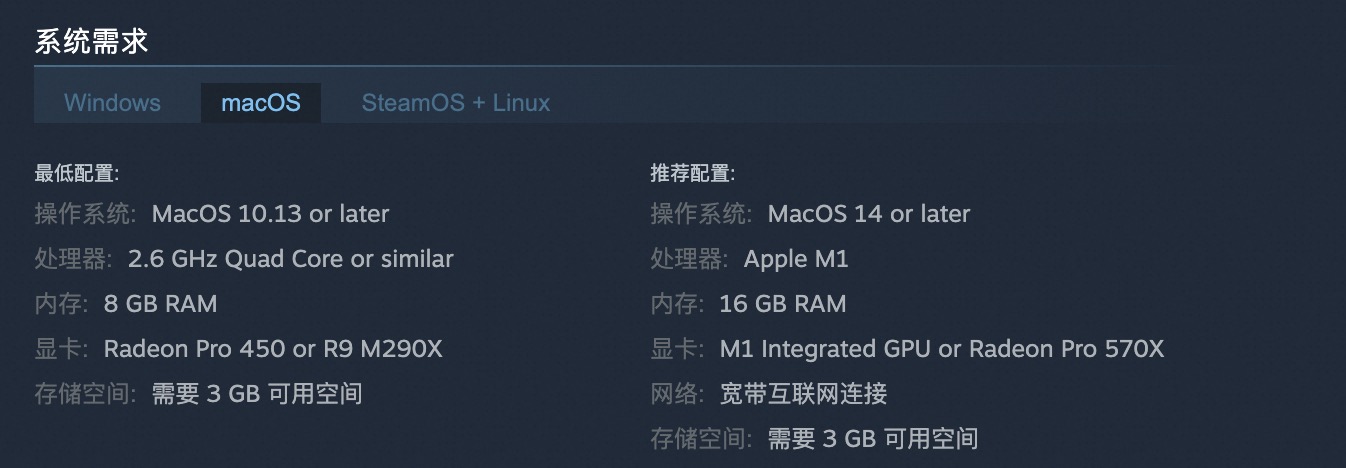Screen dimensions: 1346x468
Task: Click 需要 3 GB 可用空间 under 最低配置
Action: coord(257,394)
